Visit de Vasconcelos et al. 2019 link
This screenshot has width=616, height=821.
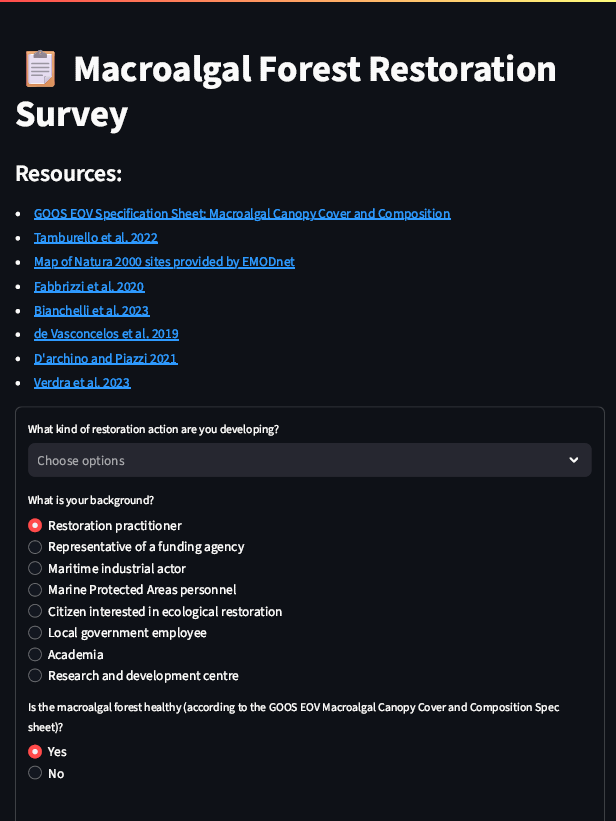coord(106,334)
